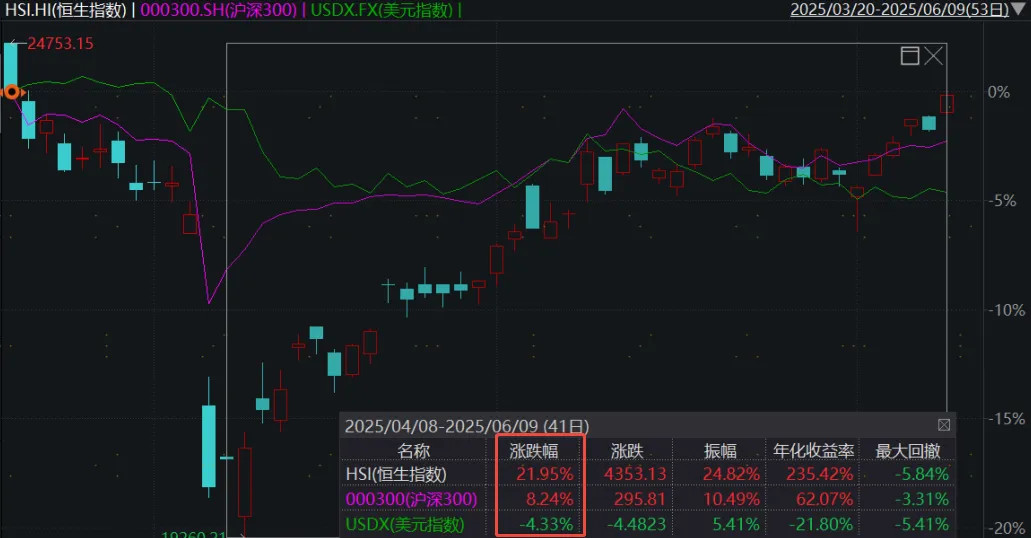This screenshot has width=1031, height=538.
Task: Close the selection range box with X
Action: pos(934,56)
